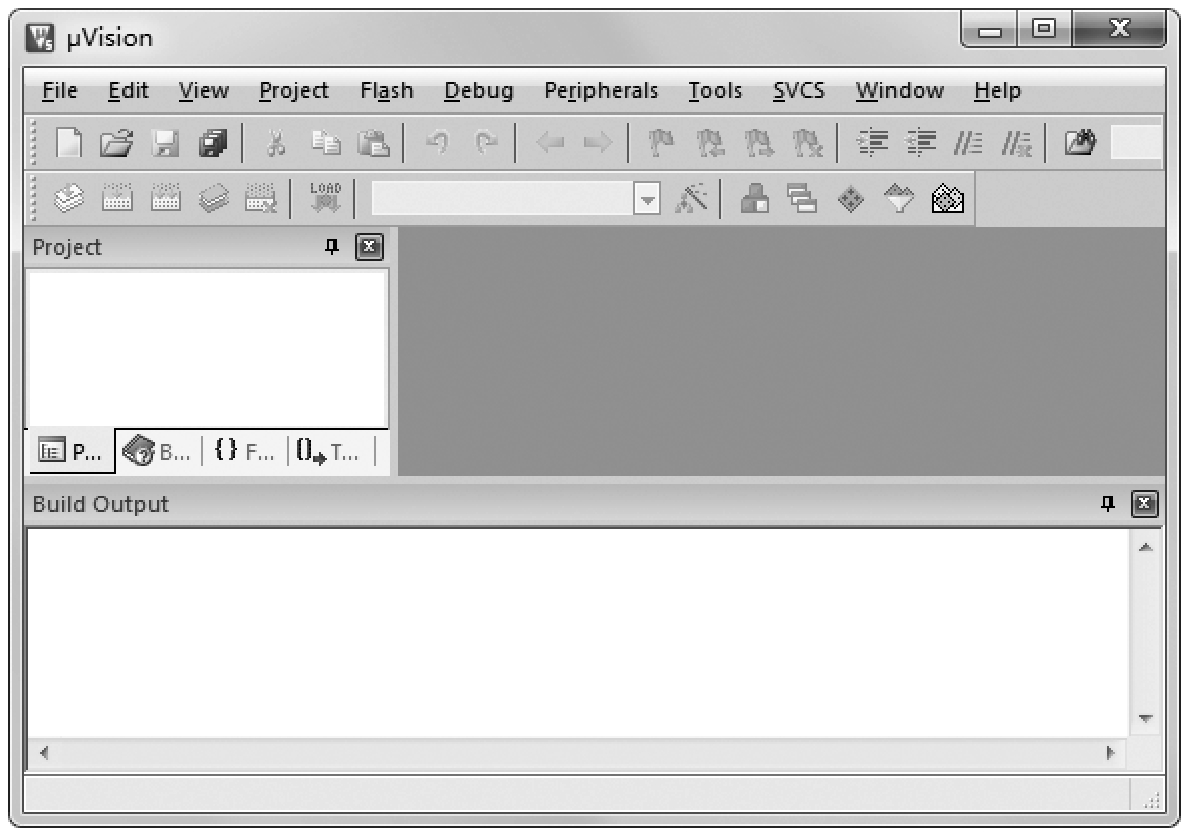This screenshot has height=832, width=1185.
Task: Insert bookmark flag icon
Action: click(661, 142)
